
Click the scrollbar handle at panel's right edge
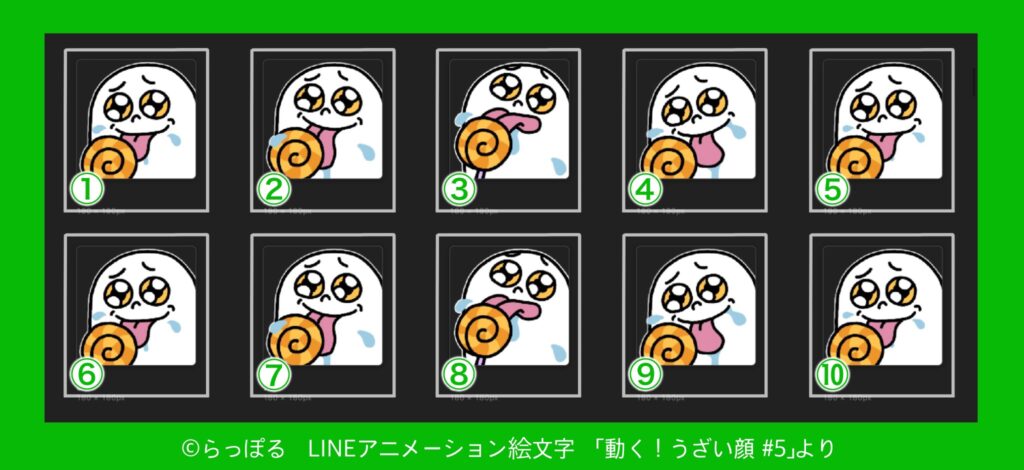pyautogui.click(x=974, y=82)
